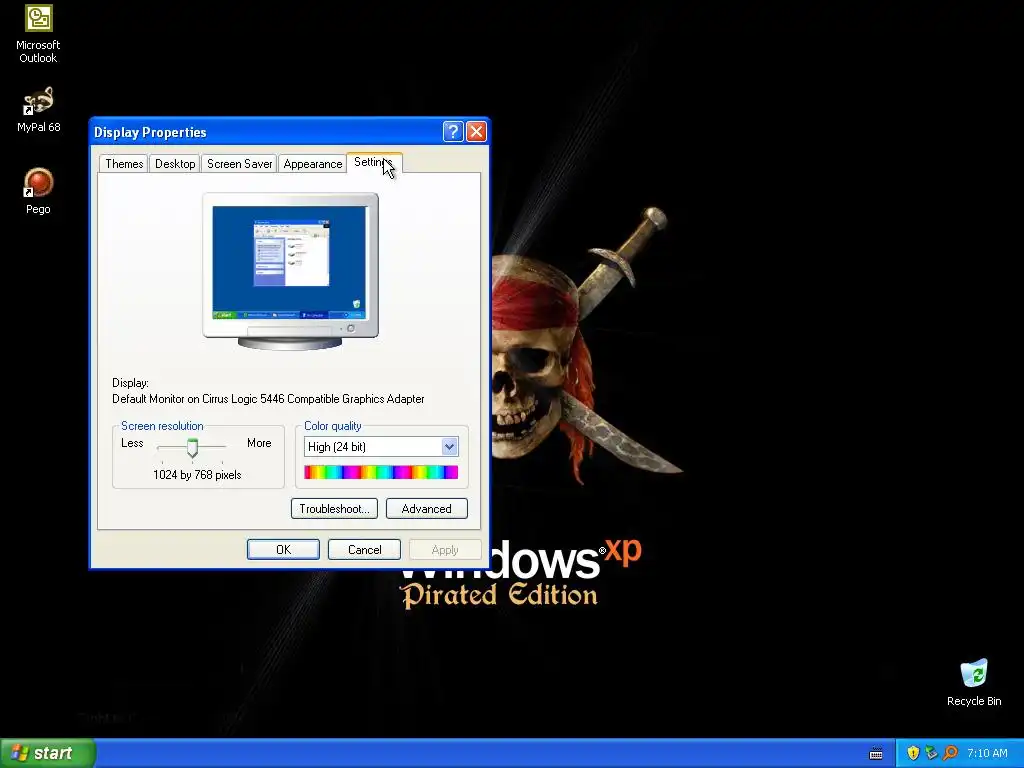Click the 'More' resolution label
The height and width of the screenshot is (768, 1024).
[x=259, y=443]
